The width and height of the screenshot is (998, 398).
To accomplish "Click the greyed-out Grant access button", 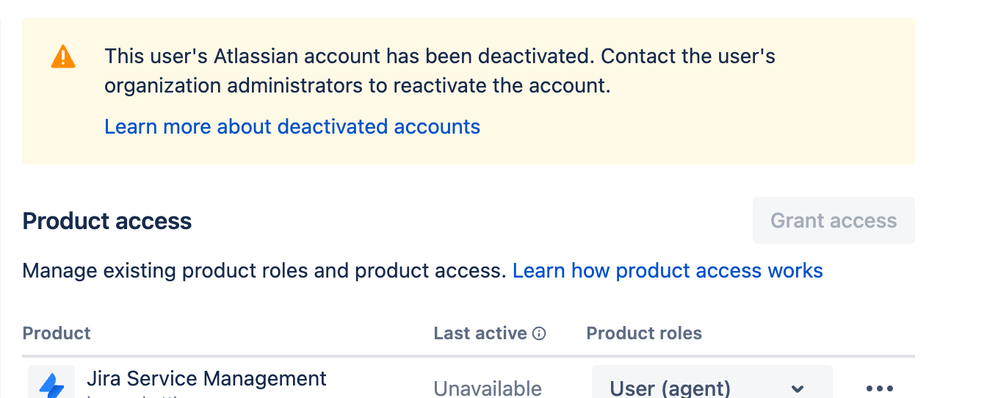I will click(834, 220).
